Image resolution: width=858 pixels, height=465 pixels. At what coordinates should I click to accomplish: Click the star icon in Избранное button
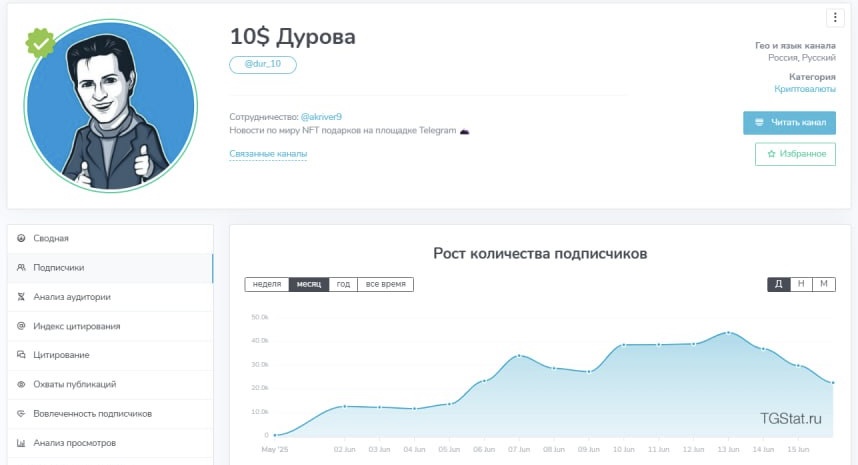771,154
